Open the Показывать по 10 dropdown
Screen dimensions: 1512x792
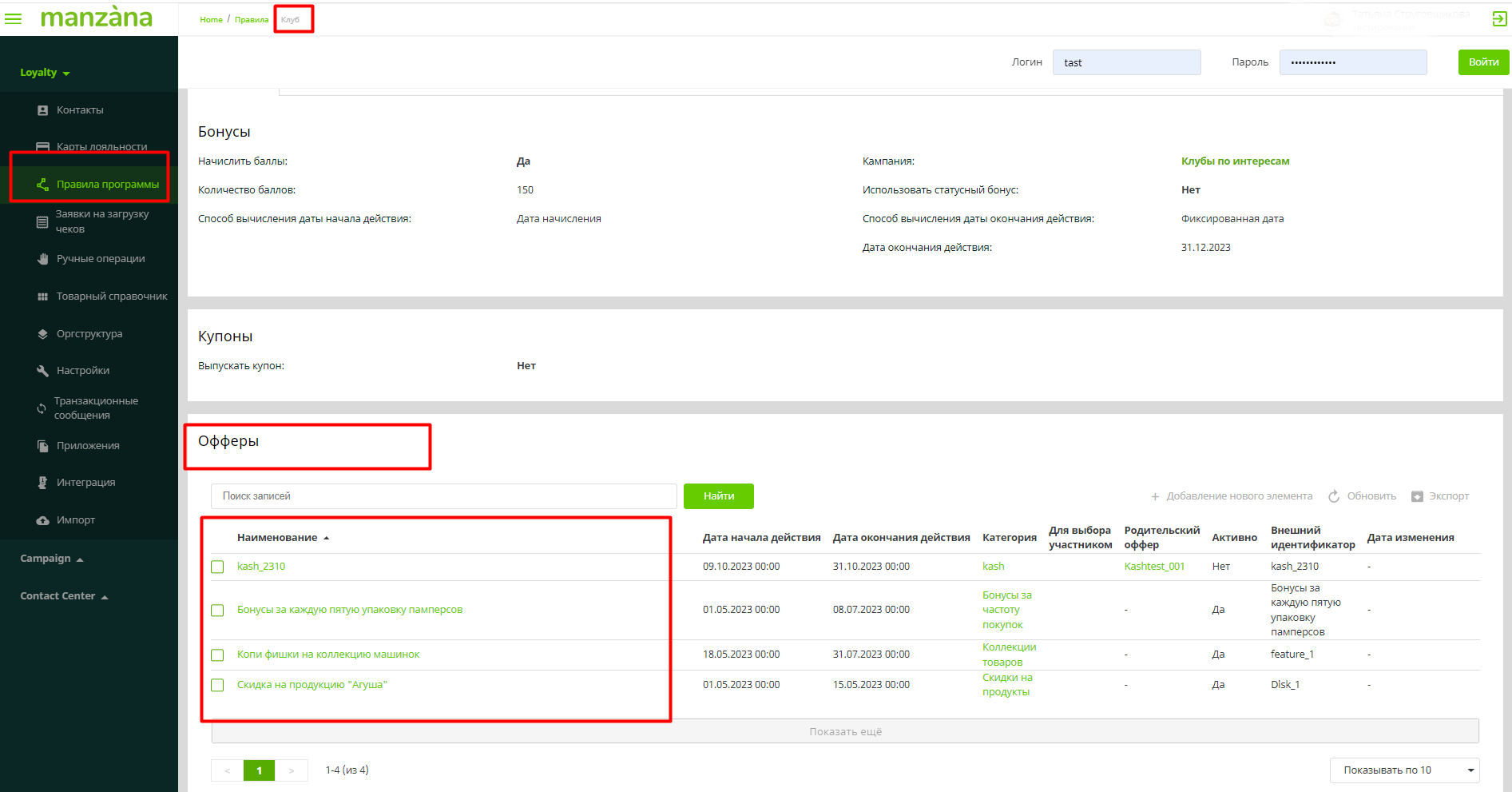(x=1403, y=770)
